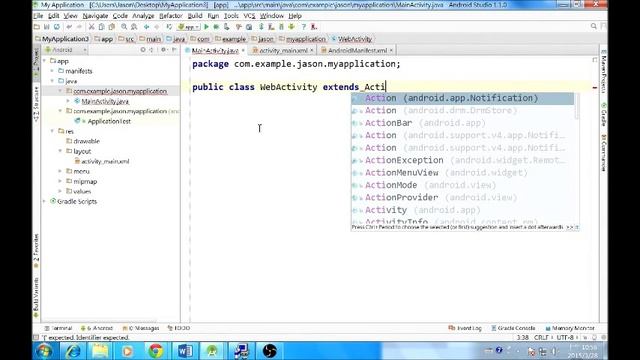Collapse the res folder

click(52, 131)
